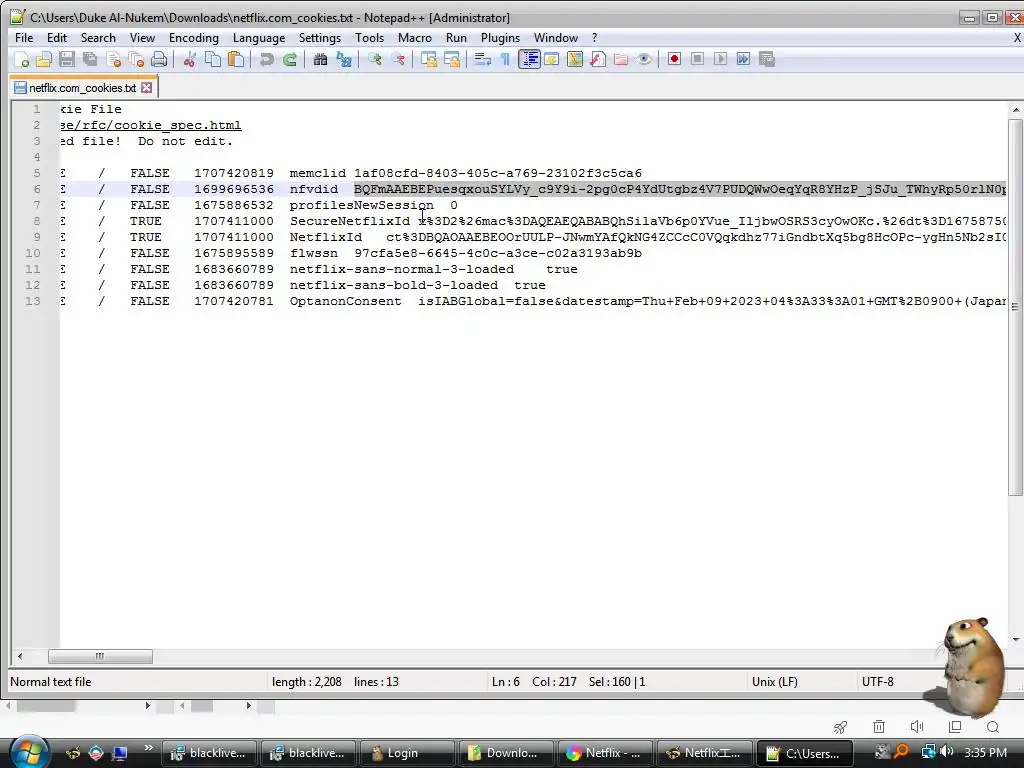Click the horizontal scrollbar thumb in editor
Screen dimensions: 1024x768
(100, 656)
